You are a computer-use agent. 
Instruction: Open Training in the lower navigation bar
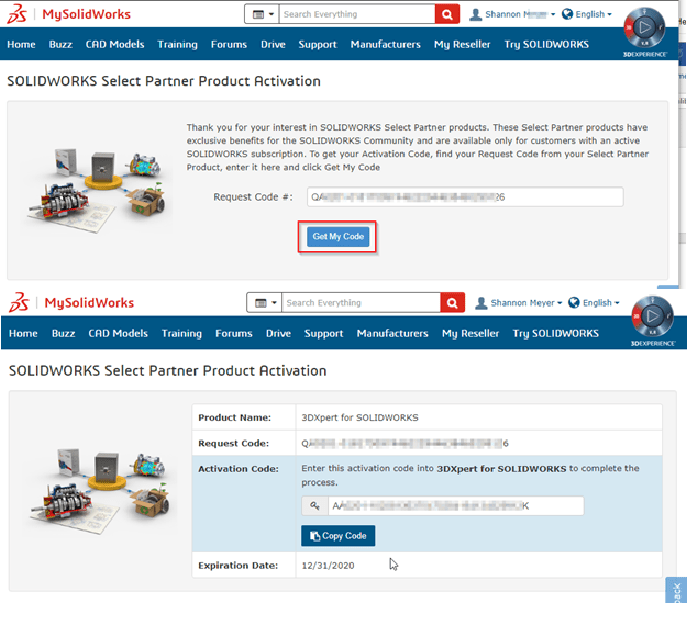(183, 336)
